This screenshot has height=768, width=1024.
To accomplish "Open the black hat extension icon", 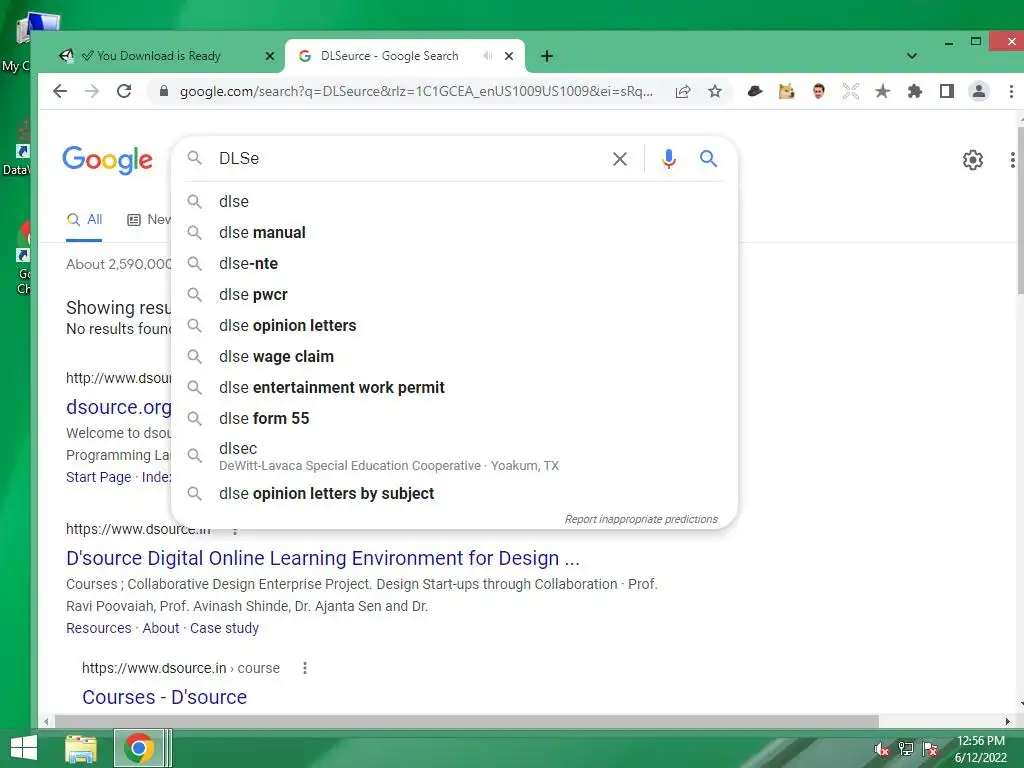I will click(755, 91).
